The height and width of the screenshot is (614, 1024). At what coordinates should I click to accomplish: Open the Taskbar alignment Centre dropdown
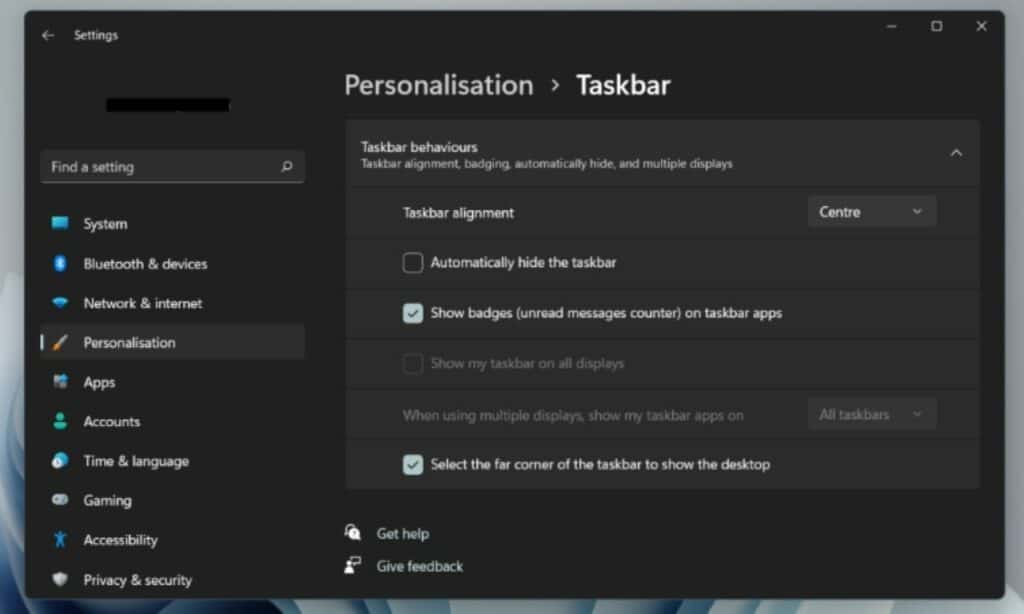tap(872, 212)
